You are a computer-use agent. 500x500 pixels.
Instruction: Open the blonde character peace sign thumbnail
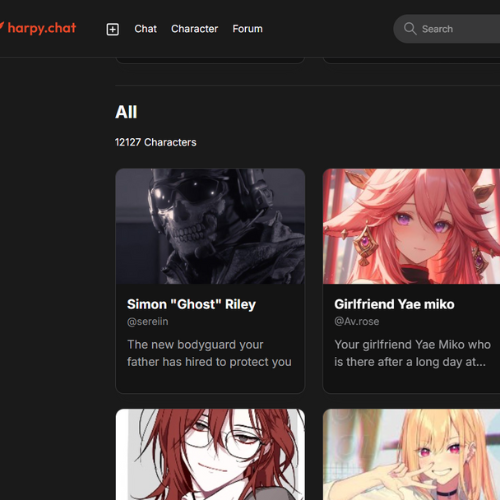tap(412, 455)
